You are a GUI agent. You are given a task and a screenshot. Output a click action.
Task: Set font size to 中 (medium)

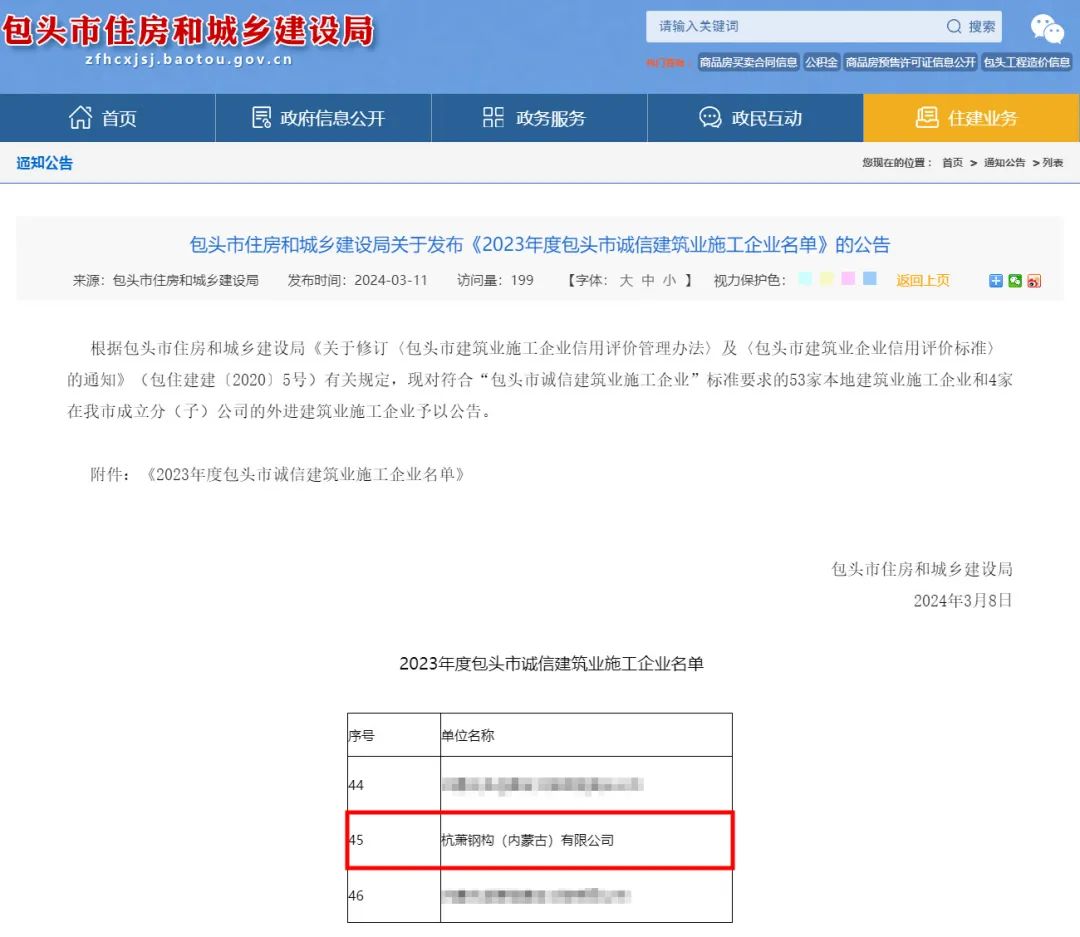tap(648, 281)
